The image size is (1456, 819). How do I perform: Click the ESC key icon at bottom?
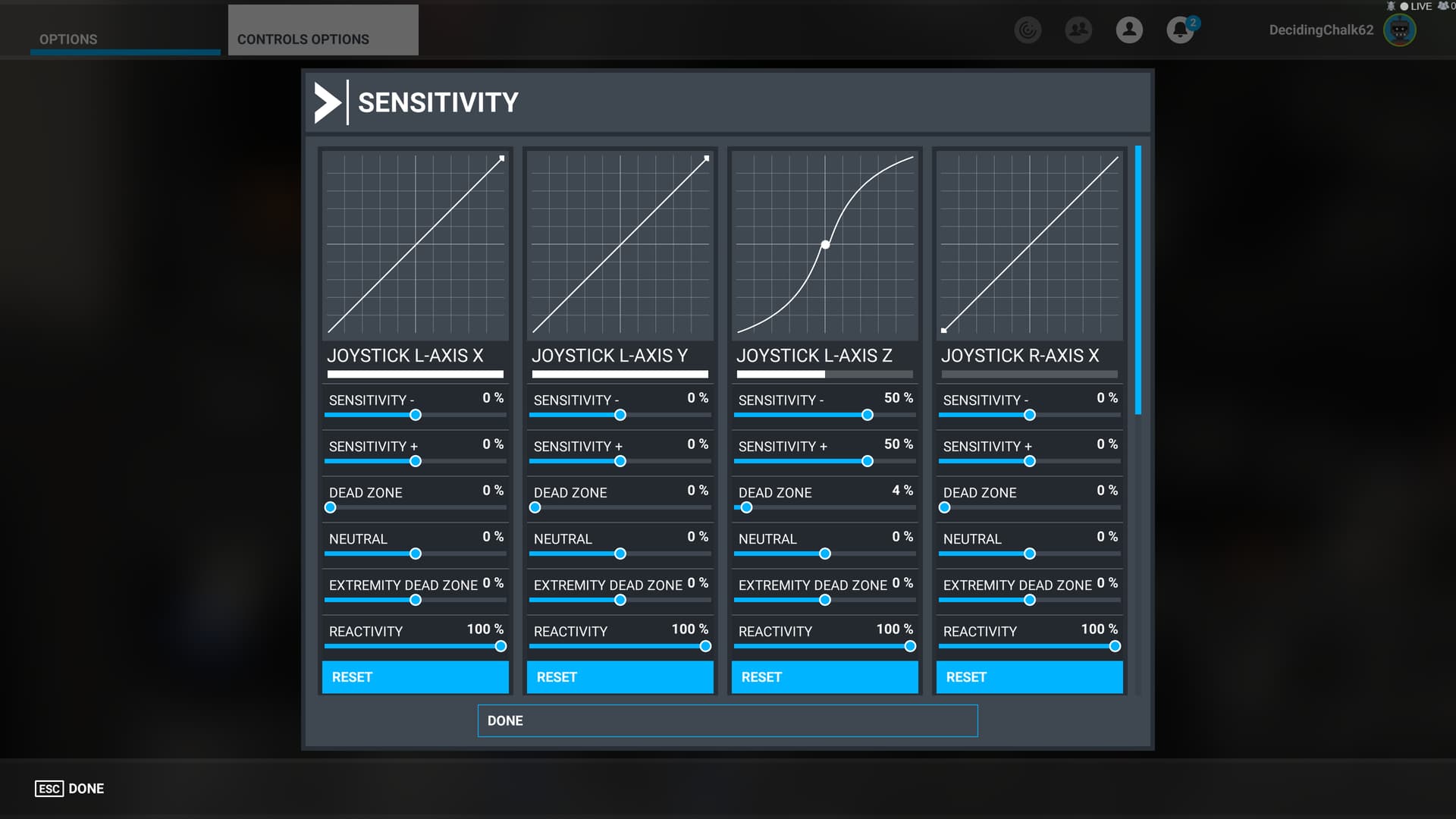(49, 789)
